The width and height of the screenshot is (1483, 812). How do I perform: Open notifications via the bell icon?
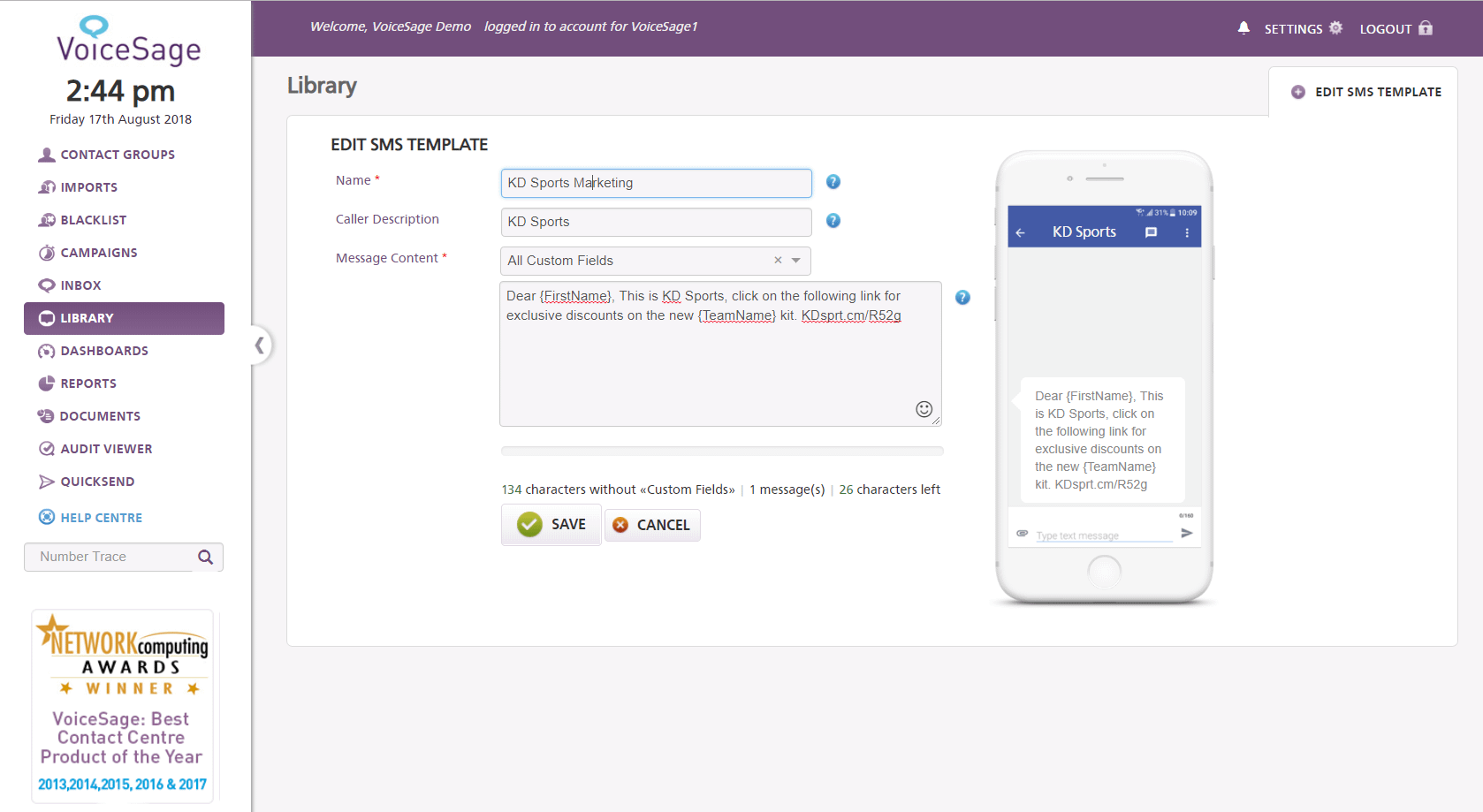coord(1243,27)
